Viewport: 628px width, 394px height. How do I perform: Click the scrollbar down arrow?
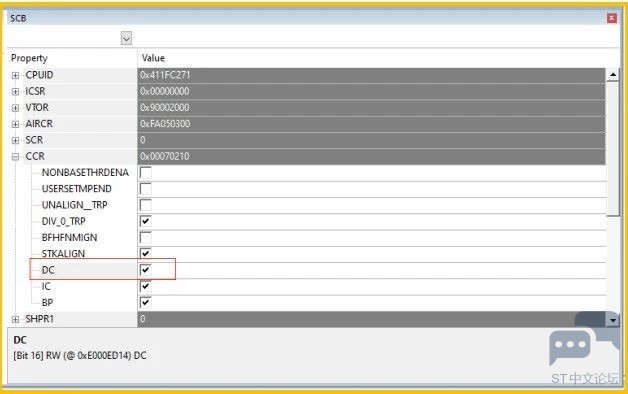click(613, 320)
